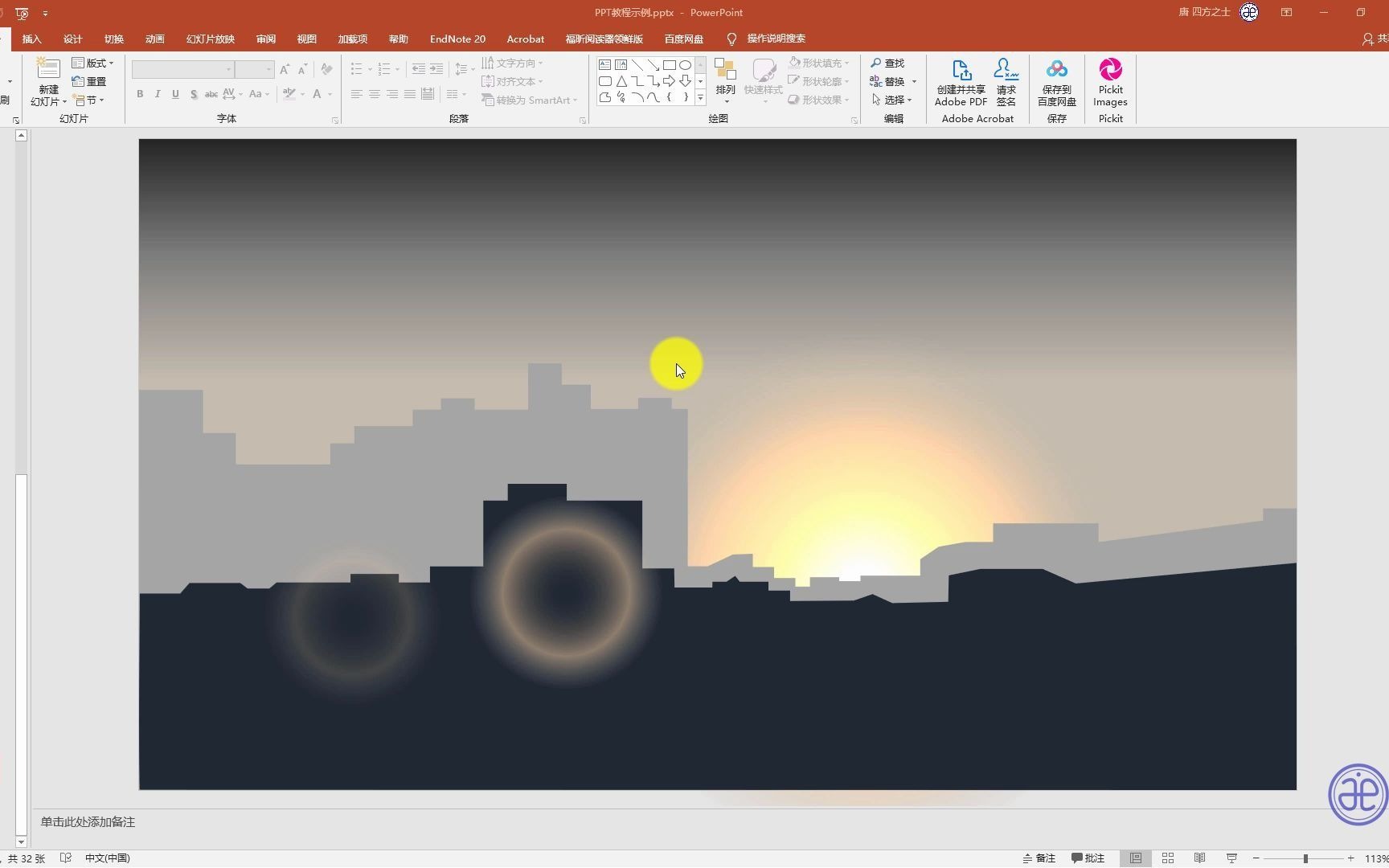Screen dimensions: 1389x868
Task: Start Slide Show from status bar icon
Action: (x=1231, y=858)
